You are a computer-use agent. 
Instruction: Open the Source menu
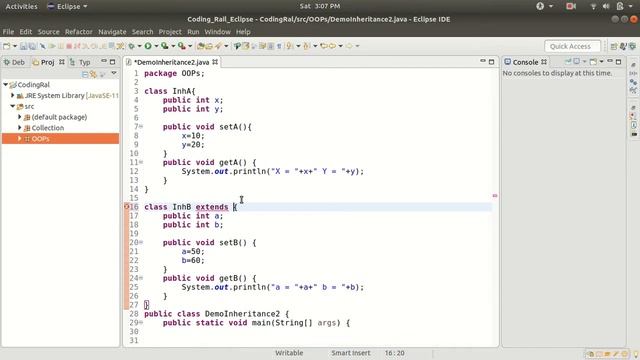(x=48, y=31)
